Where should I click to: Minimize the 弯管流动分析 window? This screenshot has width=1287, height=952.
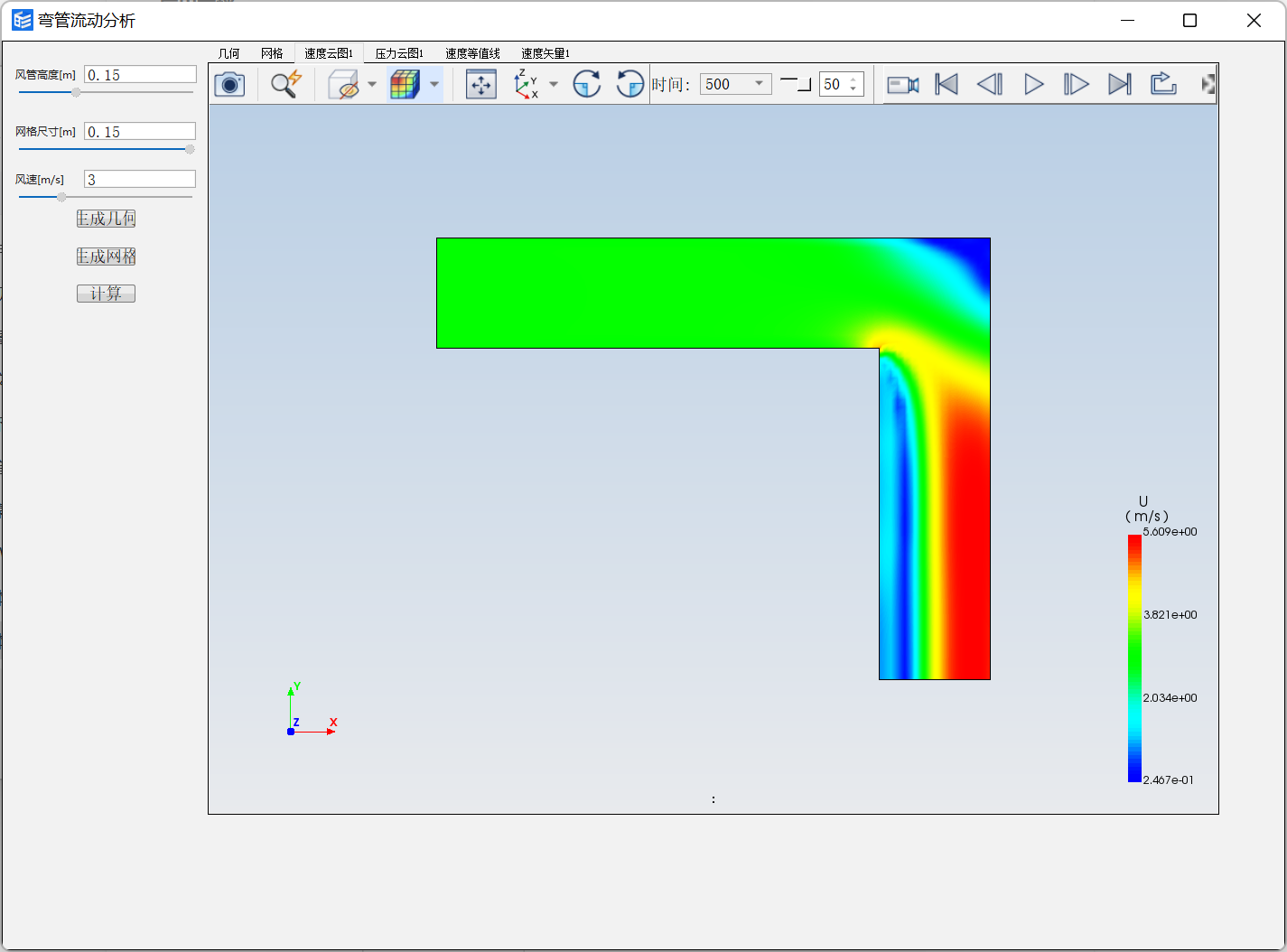tap(1127, 21)
